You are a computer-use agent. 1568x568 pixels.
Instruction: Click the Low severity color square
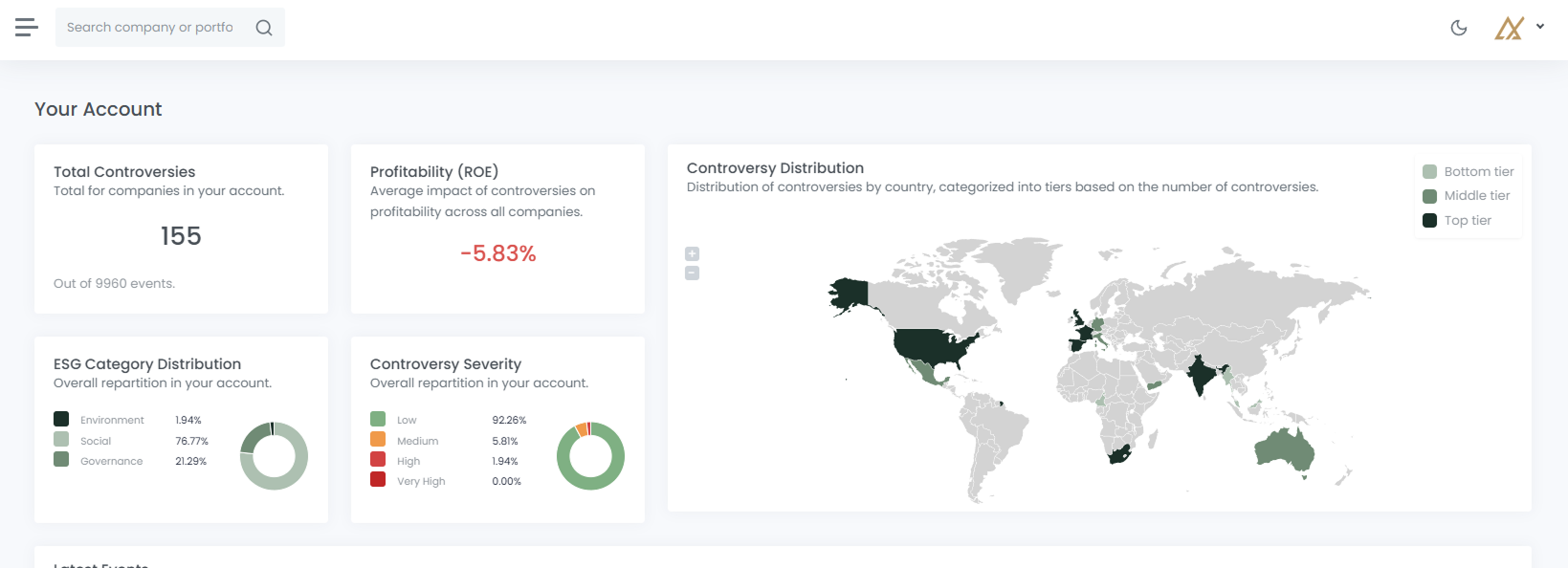click(x=378, y=419)
